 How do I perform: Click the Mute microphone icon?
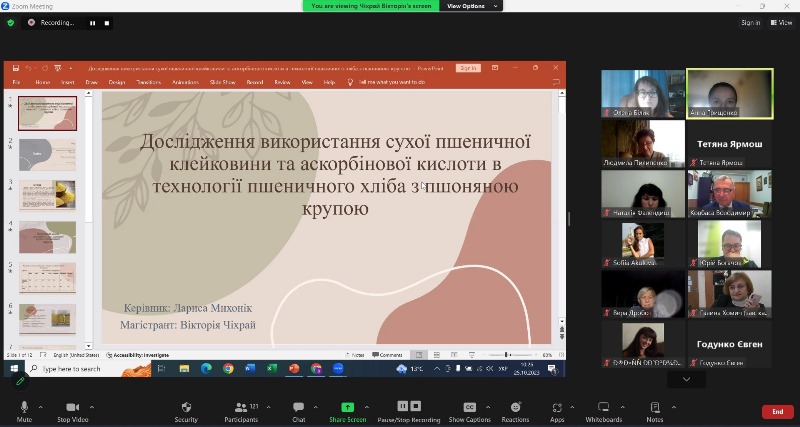(x=24, y=407)
